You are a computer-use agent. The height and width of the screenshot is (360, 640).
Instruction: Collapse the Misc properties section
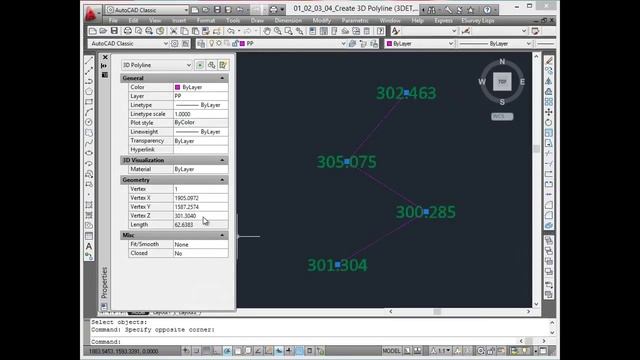[222, 236]
